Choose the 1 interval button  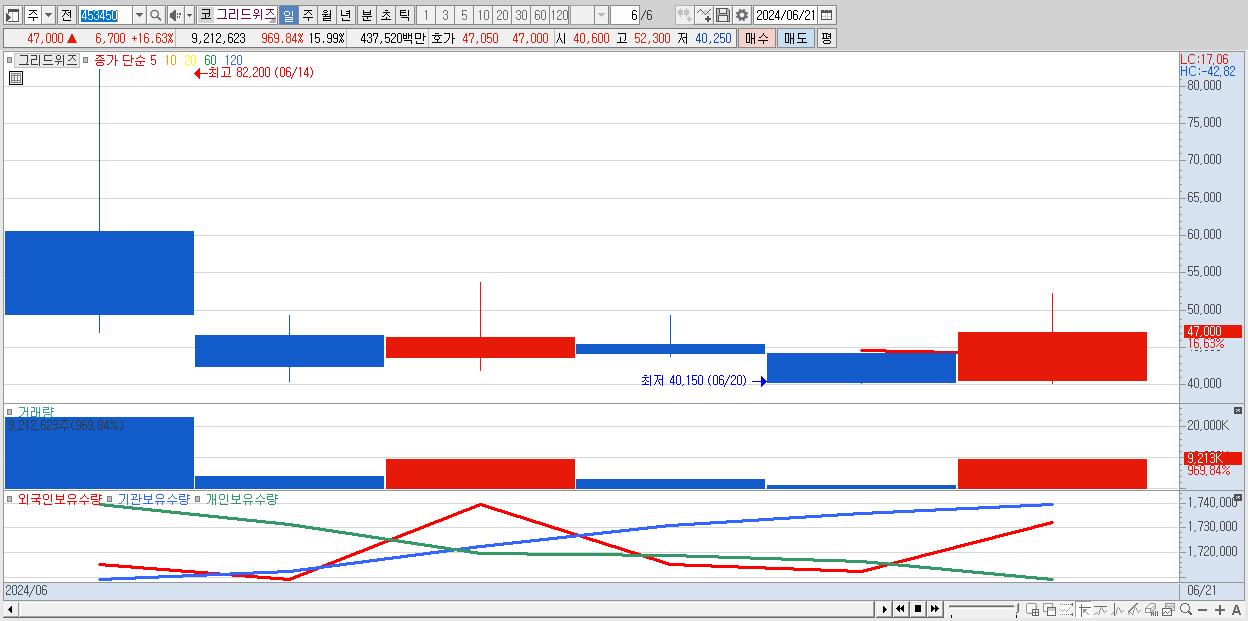click(425, 15)
